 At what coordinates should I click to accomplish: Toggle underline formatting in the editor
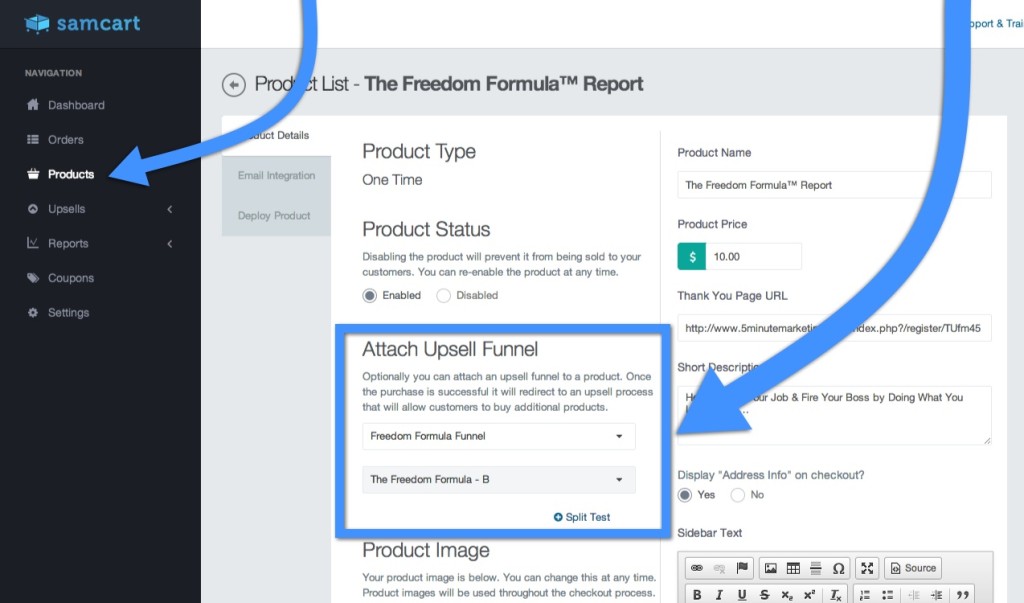[742, 595]
